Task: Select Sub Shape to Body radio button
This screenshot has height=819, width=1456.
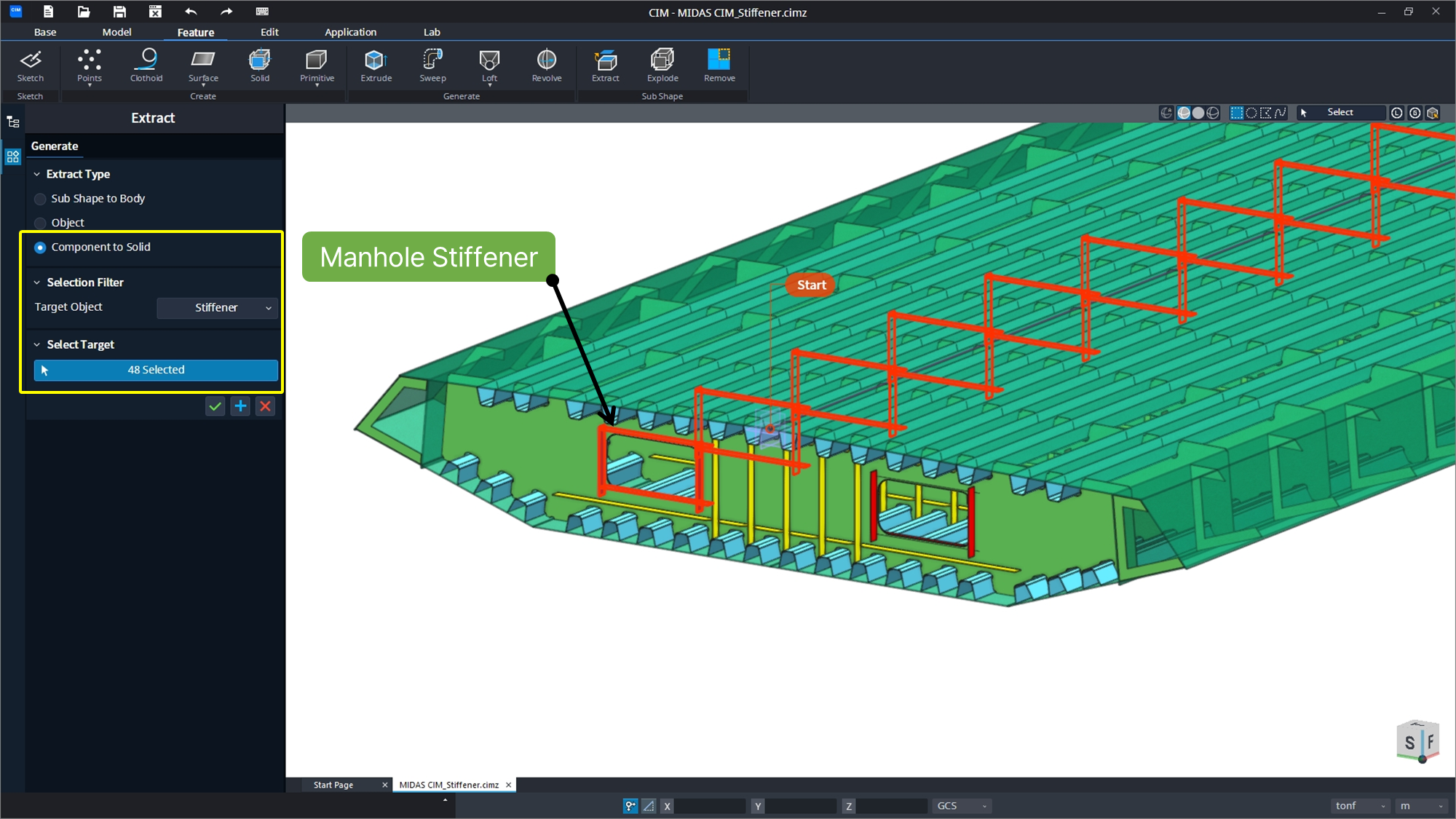Action: pyautogui.click(x=41, y=199)
